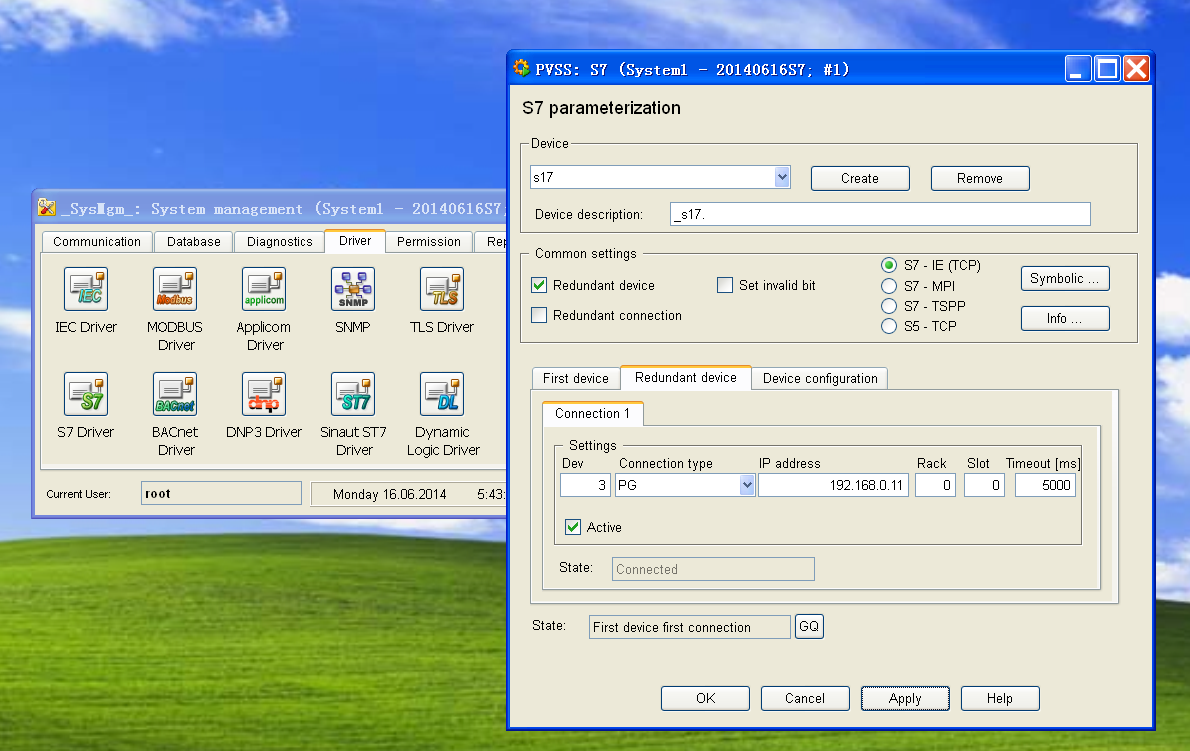Click the Rack value field
The height and width of the screenshot is (751, 1190).
tap(935, 485)
